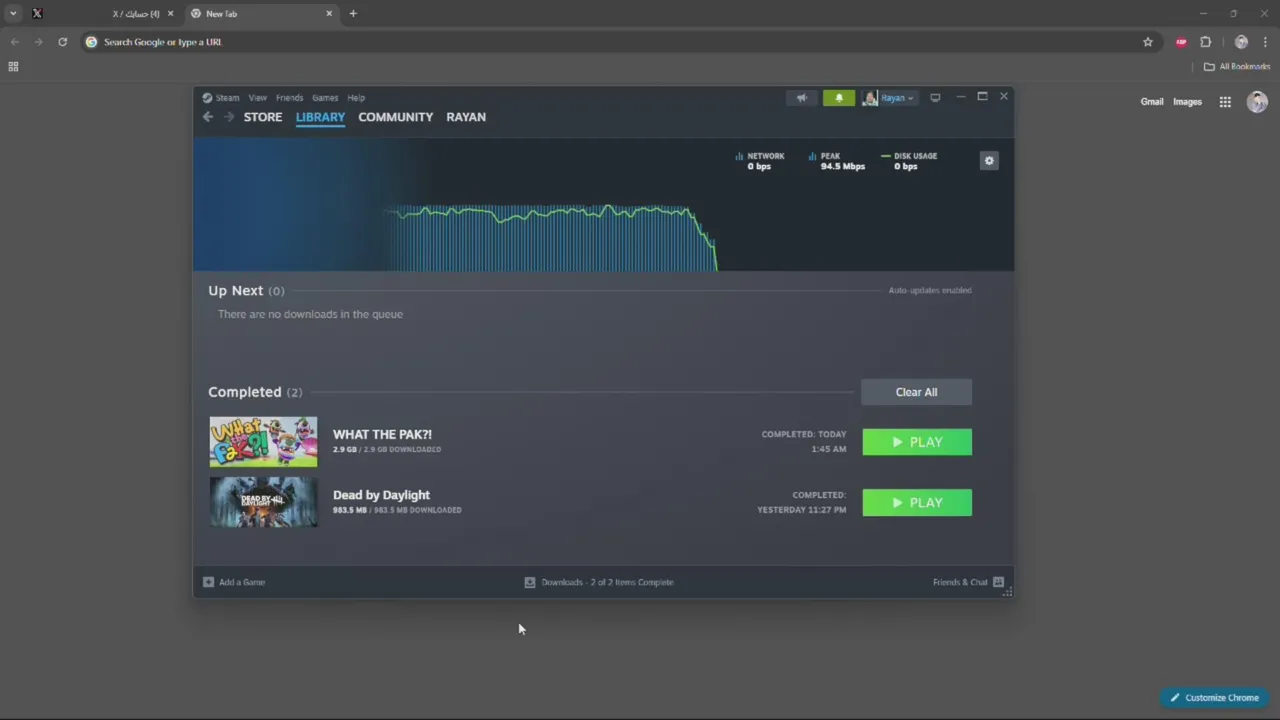Click the WHAT THE PAK?! game thumbnail
1280x720 pixels.
tap(263, 442)
